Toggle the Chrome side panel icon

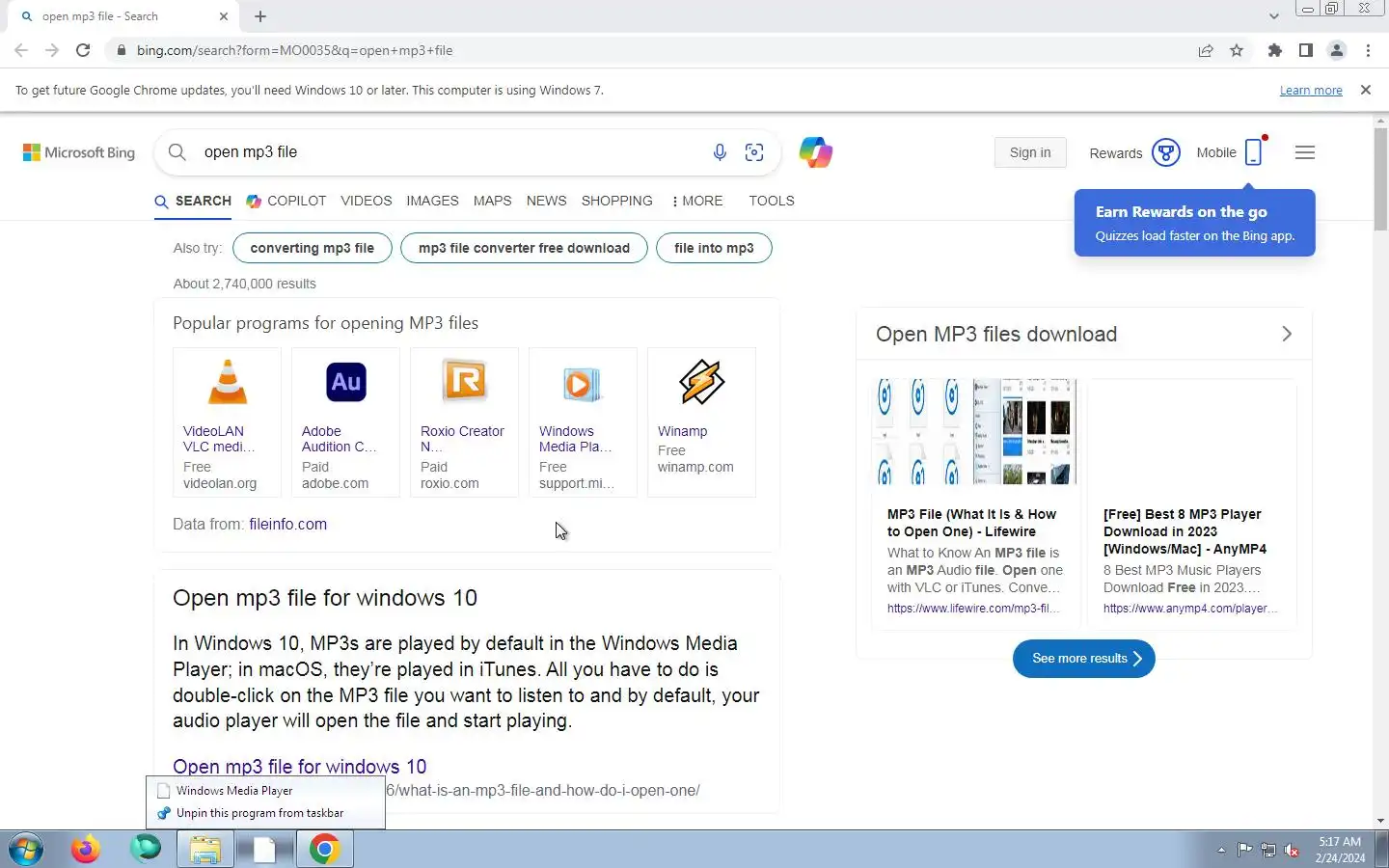[1306, 50]
